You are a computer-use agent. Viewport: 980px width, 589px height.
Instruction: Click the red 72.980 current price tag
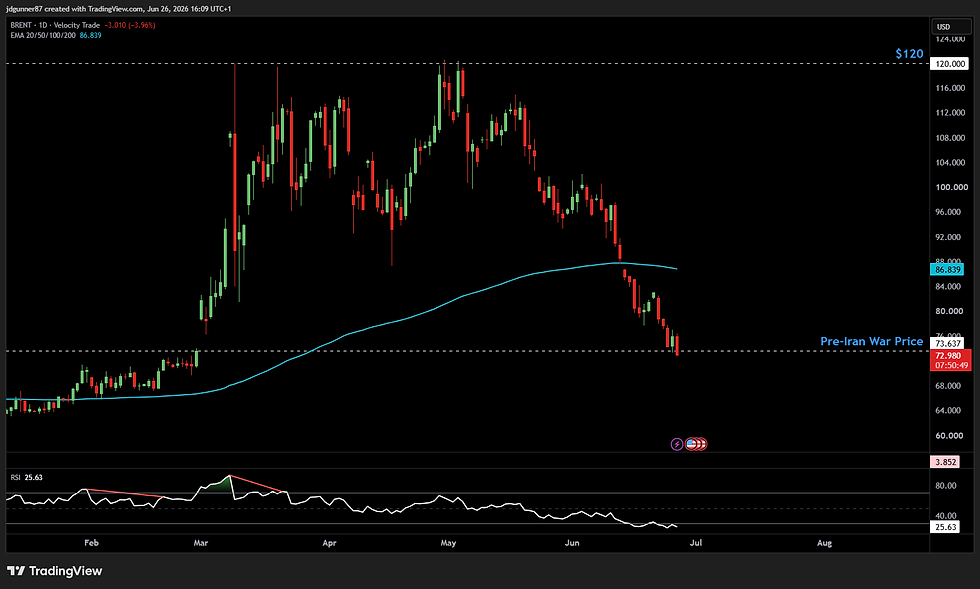click(948, 356)
